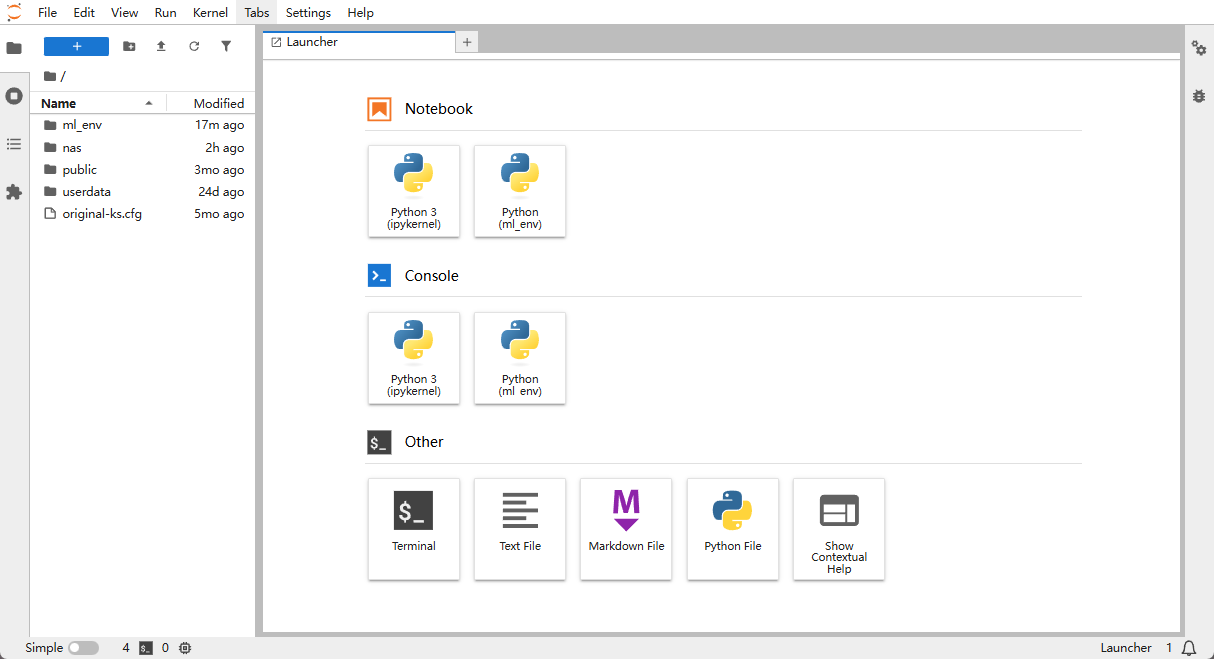1214x659 pixels.
Task: Toggle Simple interface mode switch
Action: point(83,648)
